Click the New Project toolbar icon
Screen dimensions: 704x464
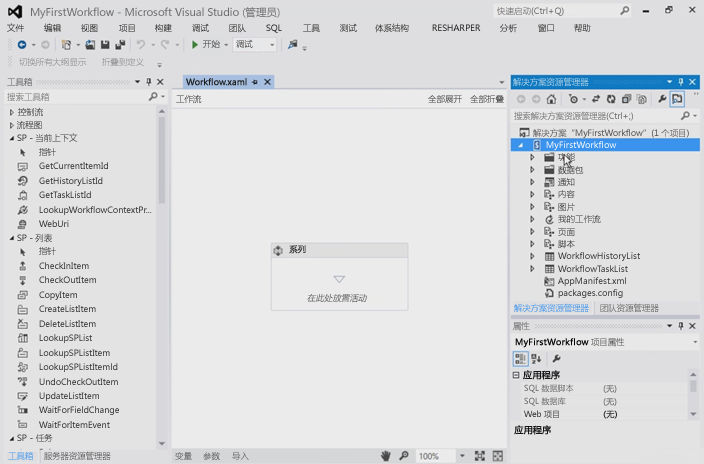click(66, 44)
